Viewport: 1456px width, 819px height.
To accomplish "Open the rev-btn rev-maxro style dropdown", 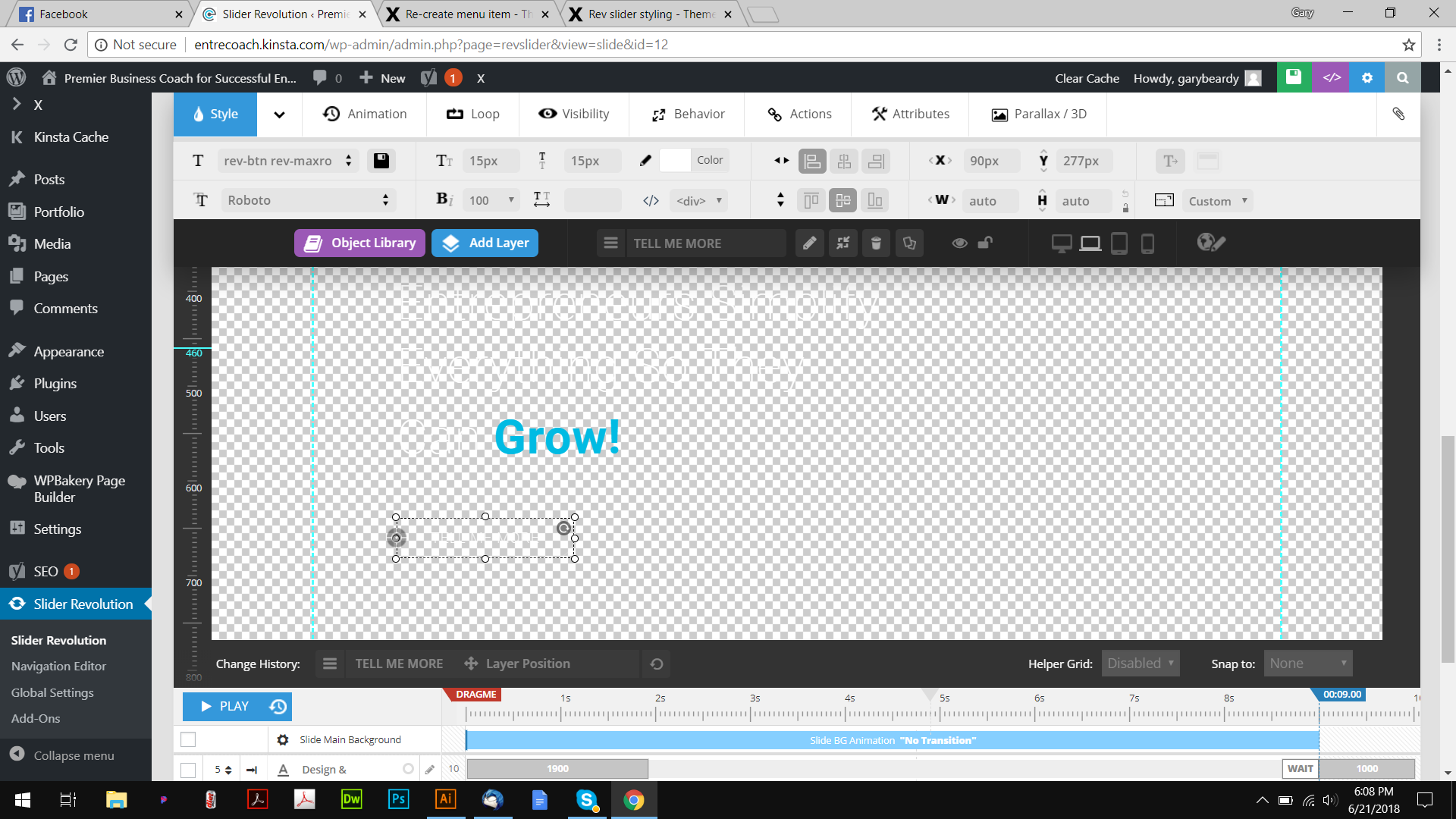I will 288,161.
